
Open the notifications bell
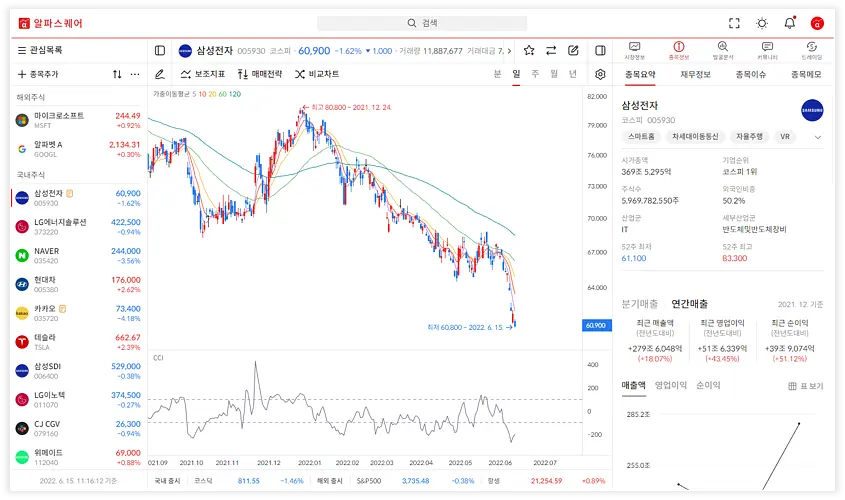[x=789, y=23]
